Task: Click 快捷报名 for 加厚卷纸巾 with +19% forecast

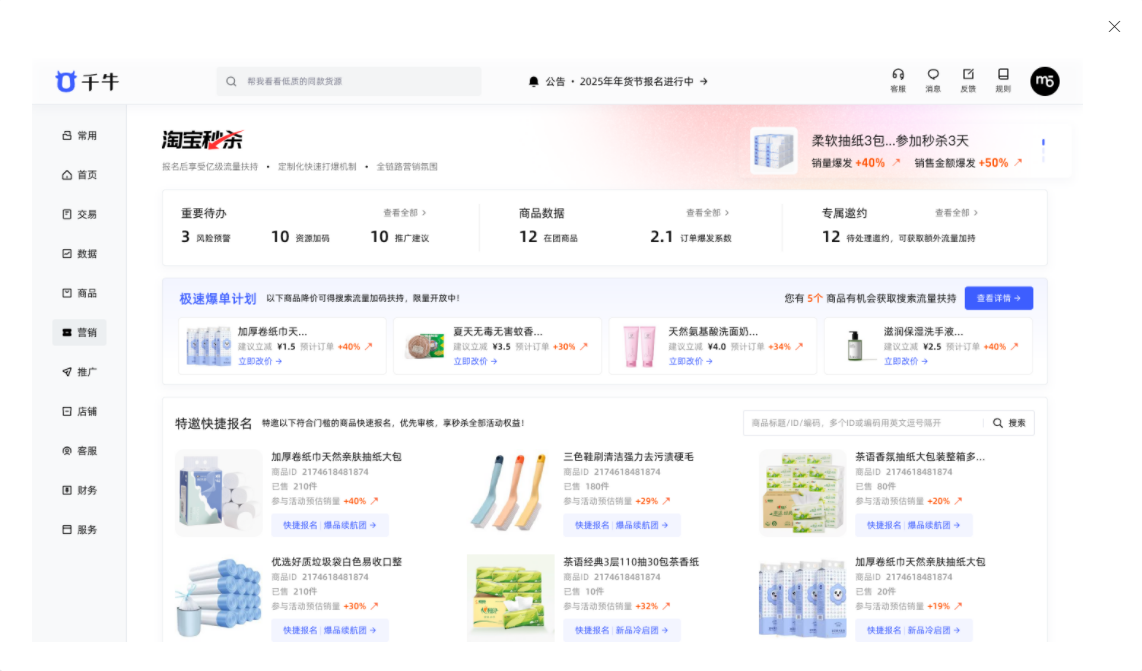Action: point(883,630)
